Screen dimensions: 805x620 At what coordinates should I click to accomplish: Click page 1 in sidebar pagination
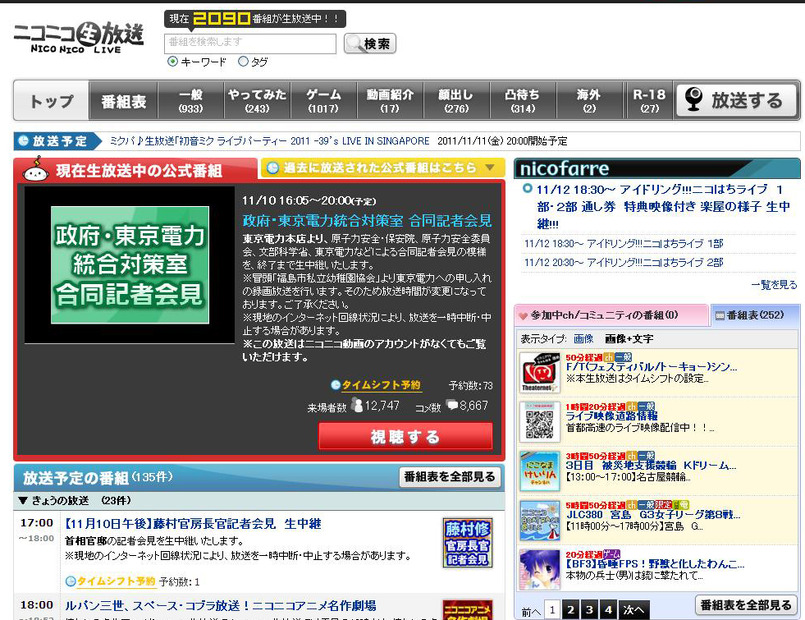point(552,610)
